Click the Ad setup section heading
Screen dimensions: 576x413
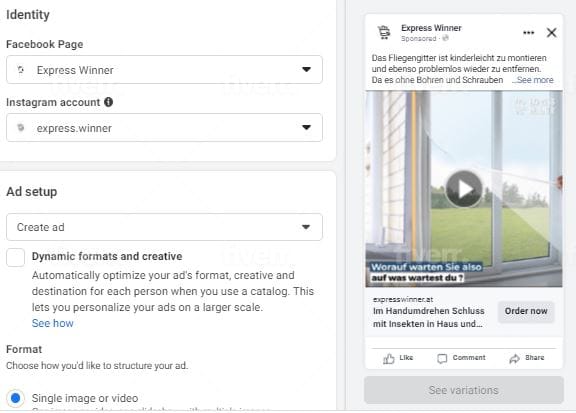pyautogui.click(x=32, y=191)
